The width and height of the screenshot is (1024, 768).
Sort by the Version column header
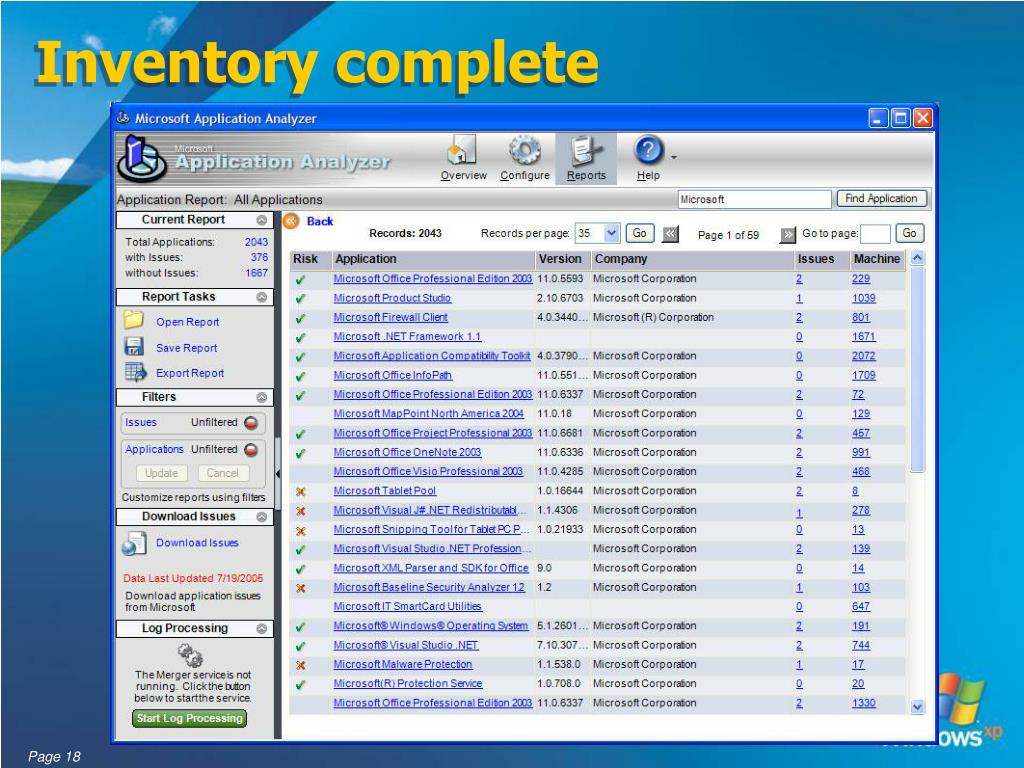[562, 259]
